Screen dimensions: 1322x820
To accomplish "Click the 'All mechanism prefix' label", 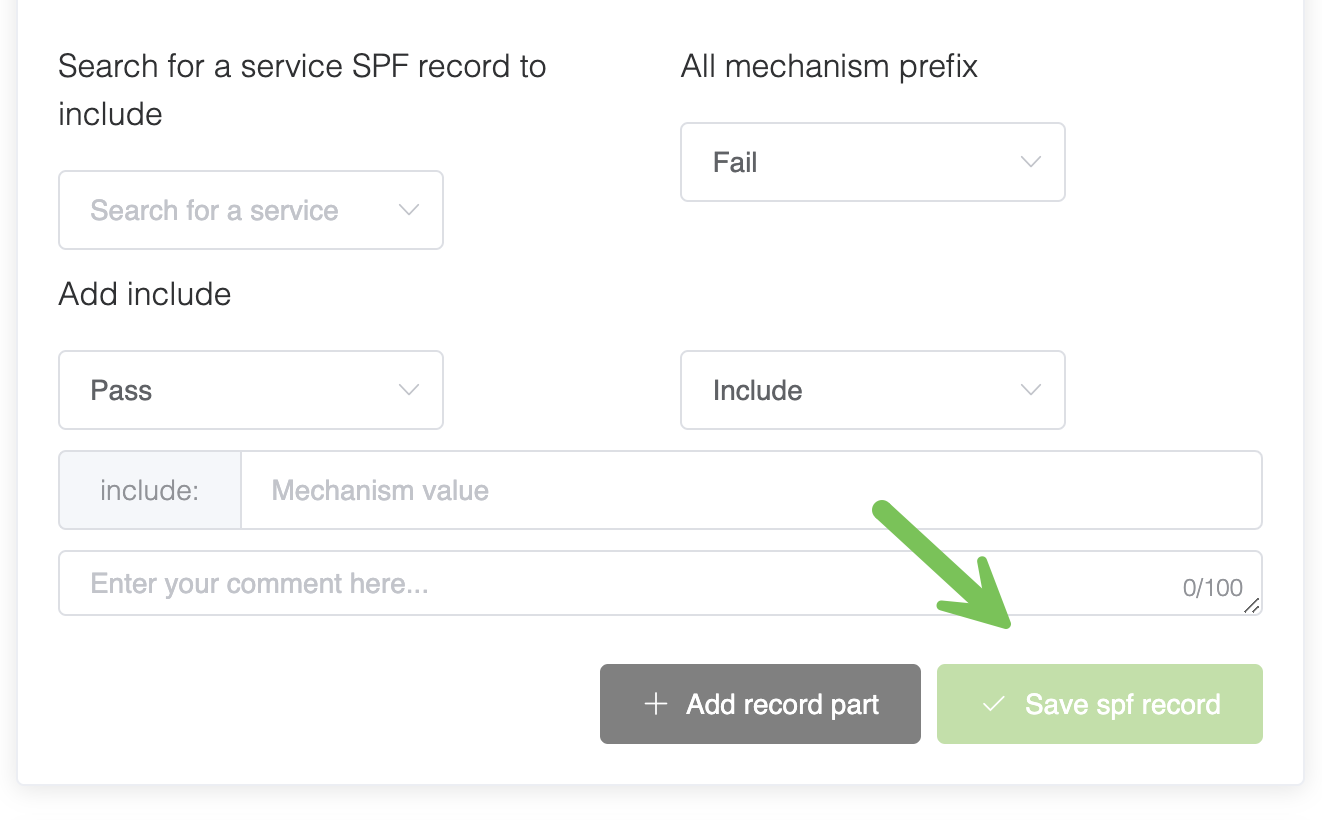I will point(829,66).
